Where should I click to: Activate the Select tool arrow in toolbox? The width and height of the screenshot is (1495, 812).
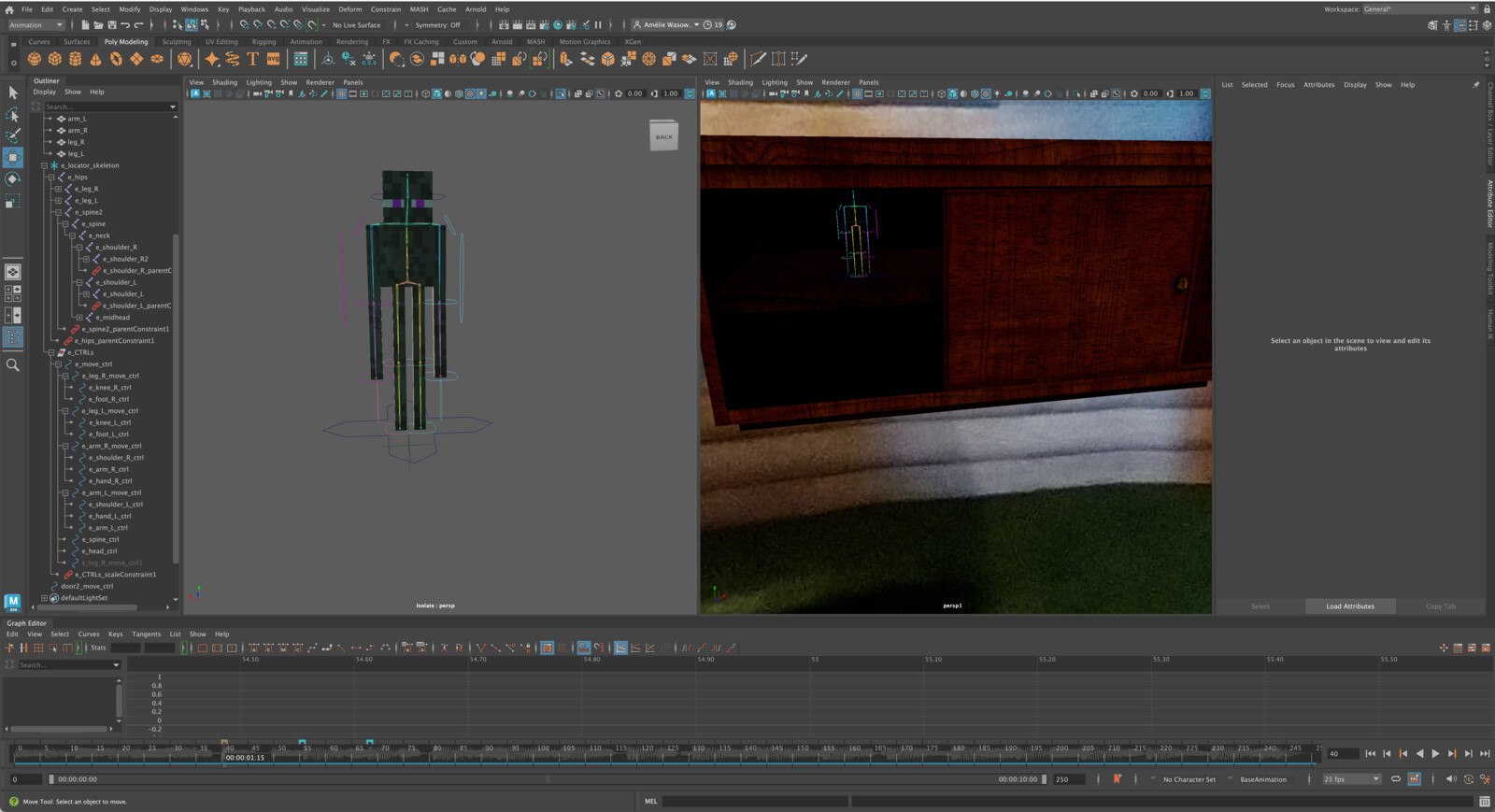pyautogui.click(x=13, y=93)
